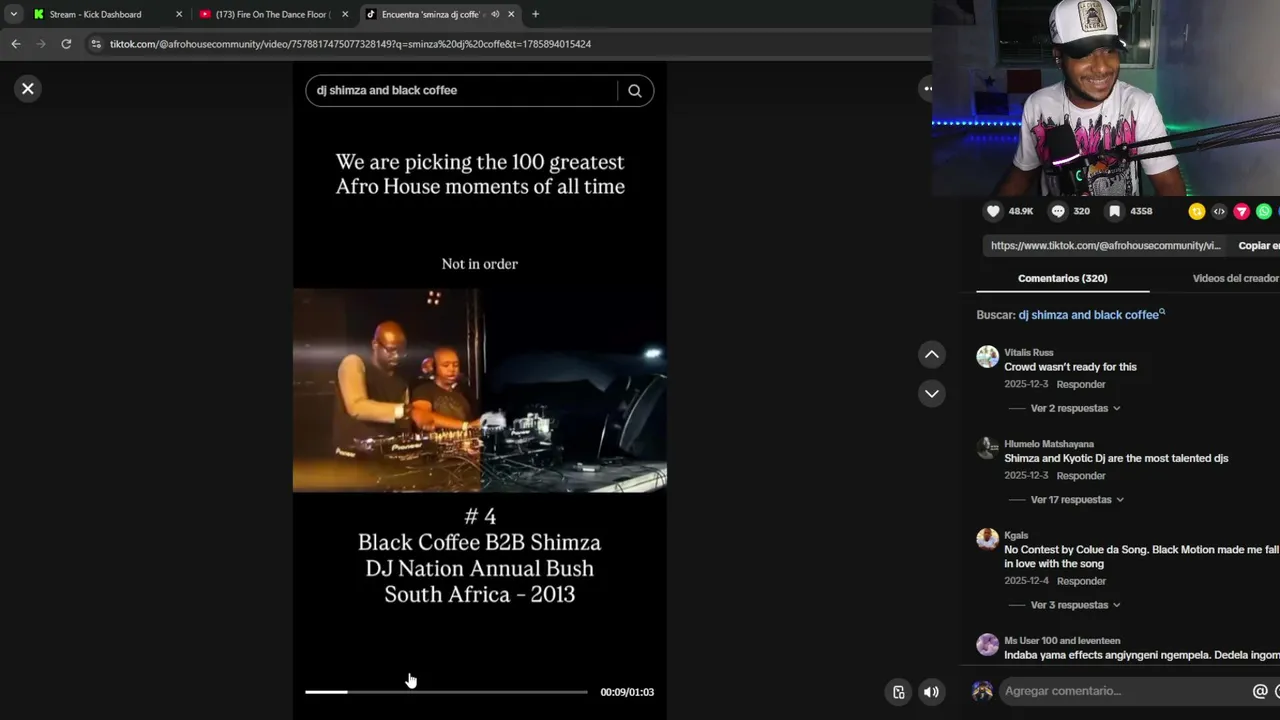The height and width of the screenshot is (720, 1280).
Task: Open the 'dj shimza and black coffee' search link
Action: point(1091,315)
